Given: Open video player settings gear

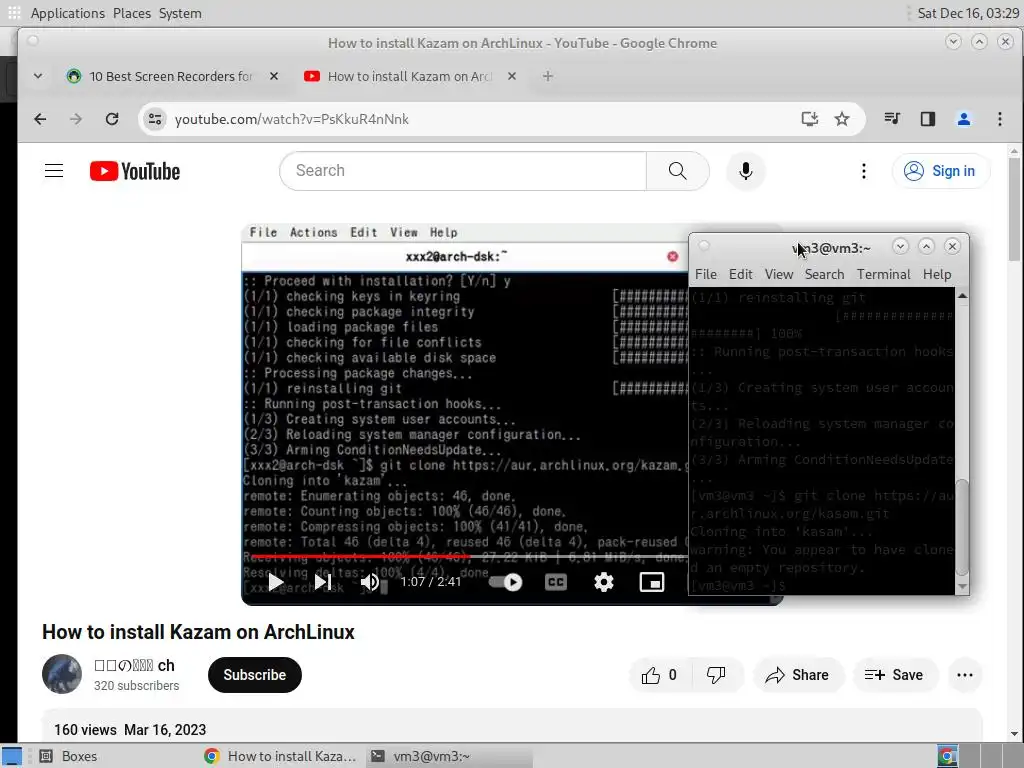Looking at the screenshot, I should [604, 582].
